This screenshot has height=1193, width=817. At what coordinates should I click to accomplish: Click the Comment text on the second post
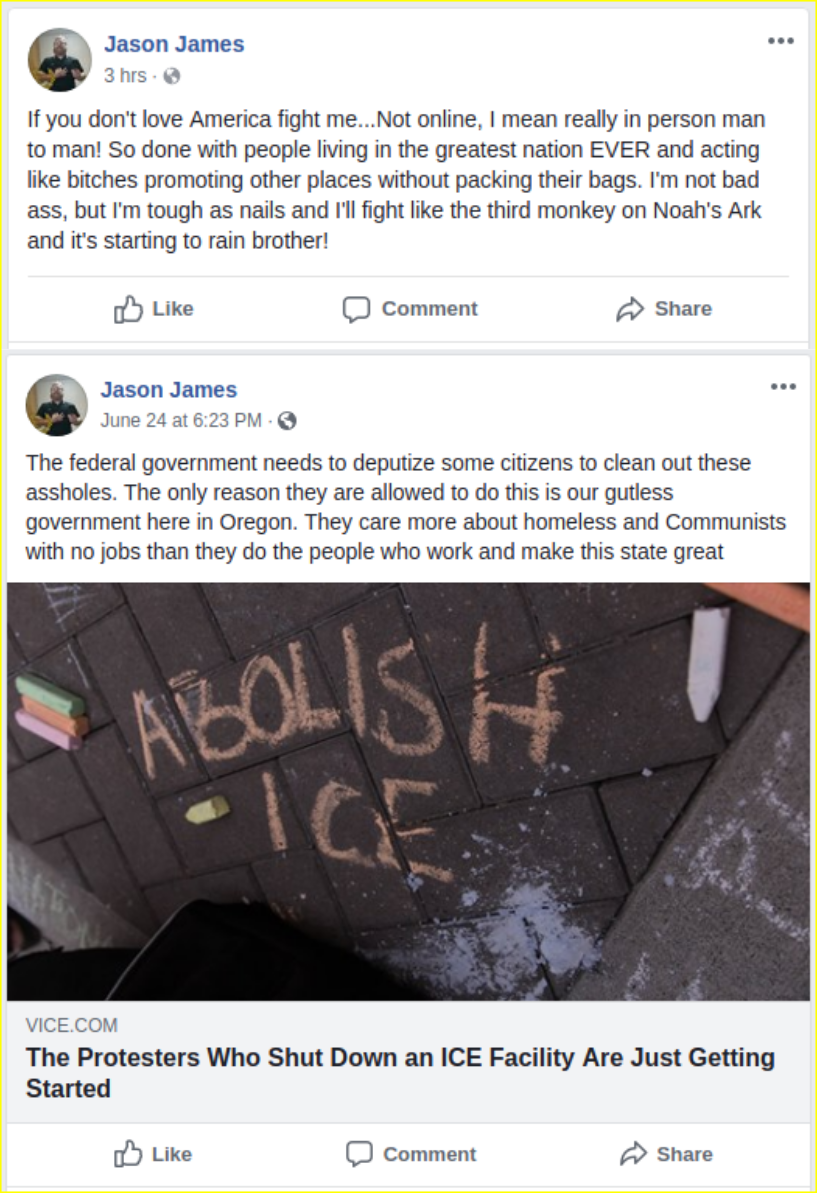pos(430,1154)
